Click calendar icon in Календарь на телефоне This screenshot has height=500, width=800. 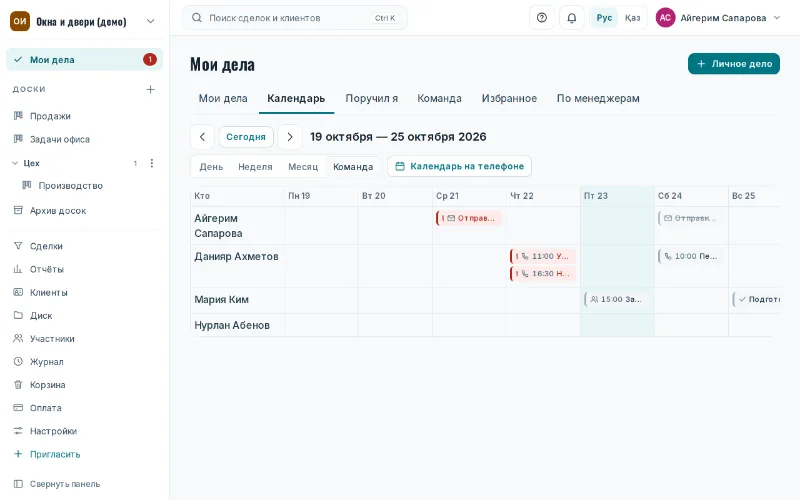coord(400,166)
